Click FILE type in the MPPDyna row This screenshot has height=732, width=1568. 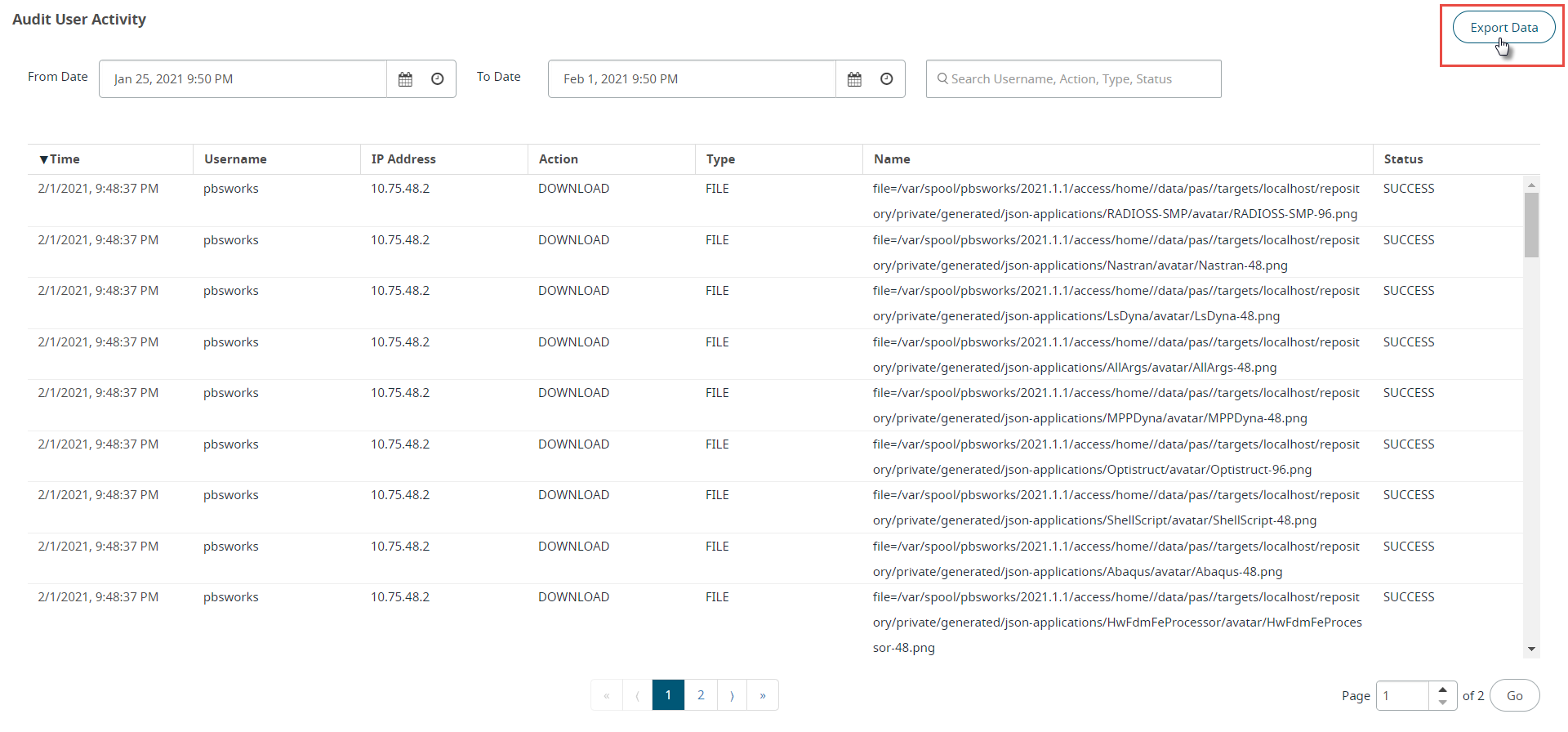pyautogui.click(x=717, y=393)
